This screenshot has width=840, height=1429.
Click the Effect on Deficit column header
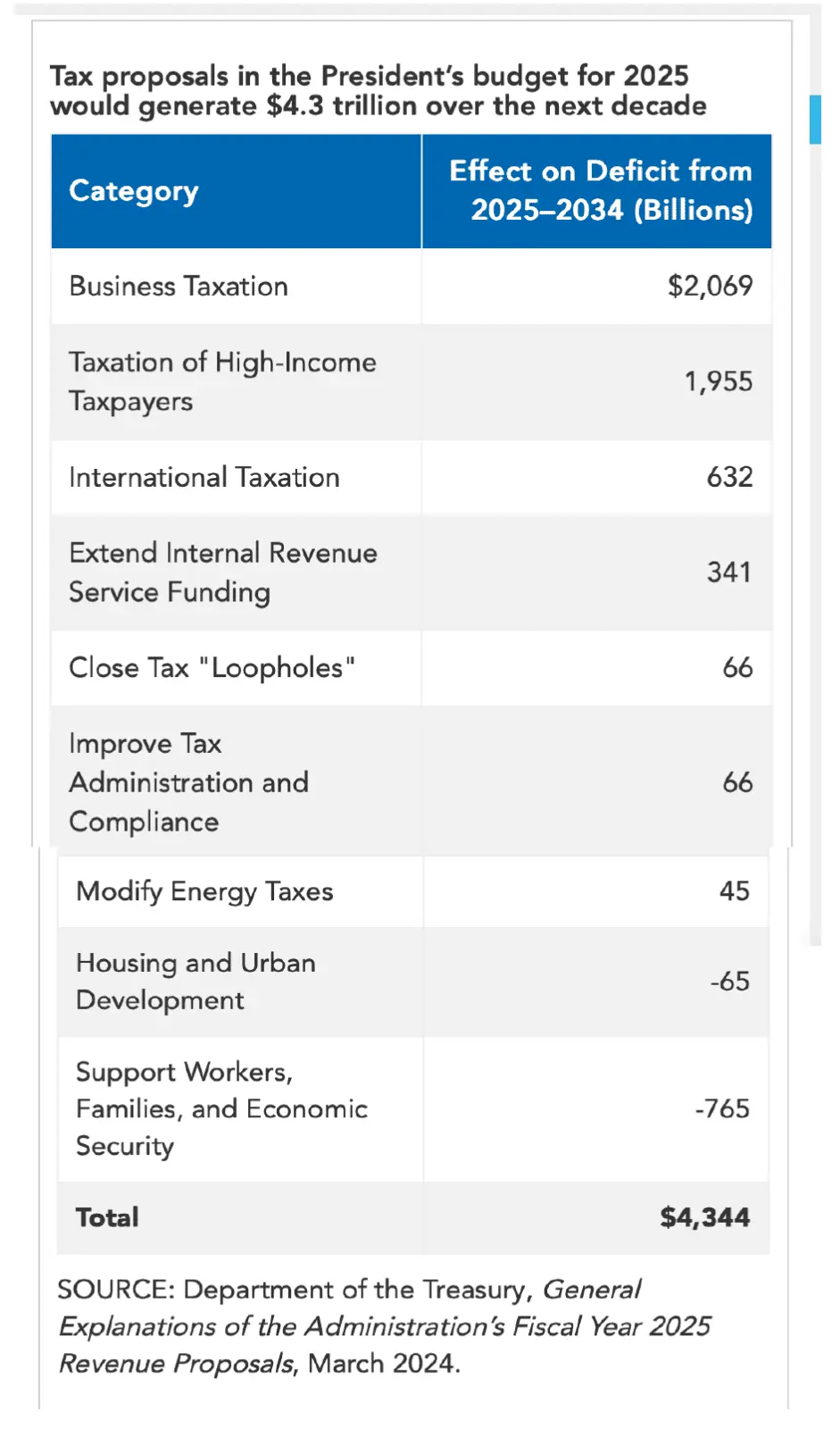[601, 190]
